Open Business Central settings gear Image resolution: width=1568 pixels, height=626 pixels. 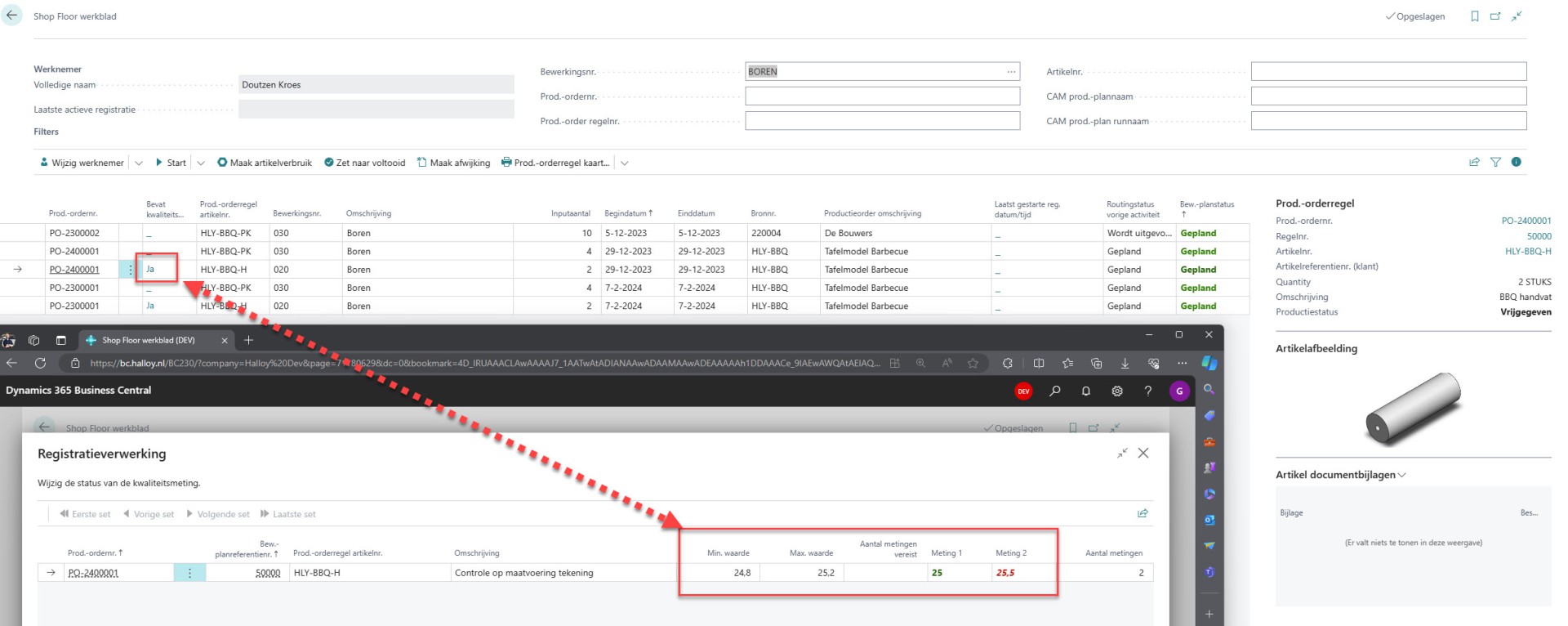[x=1117, y=391]
